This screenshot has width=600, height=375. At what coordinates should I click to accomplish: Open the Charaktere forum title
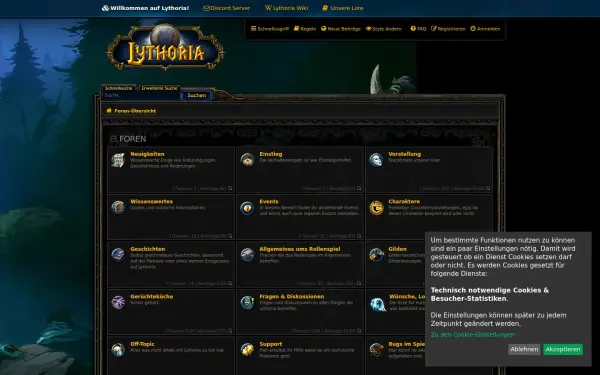coord(404,201)
